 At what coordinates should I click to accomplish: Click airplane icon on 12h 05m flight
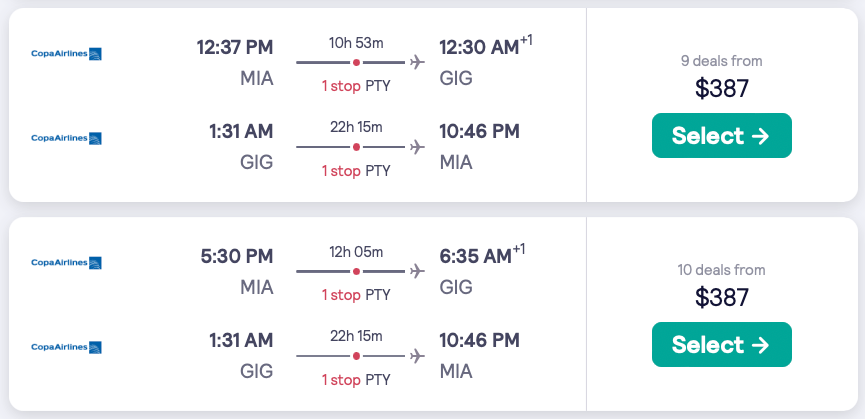pos(417,271)
